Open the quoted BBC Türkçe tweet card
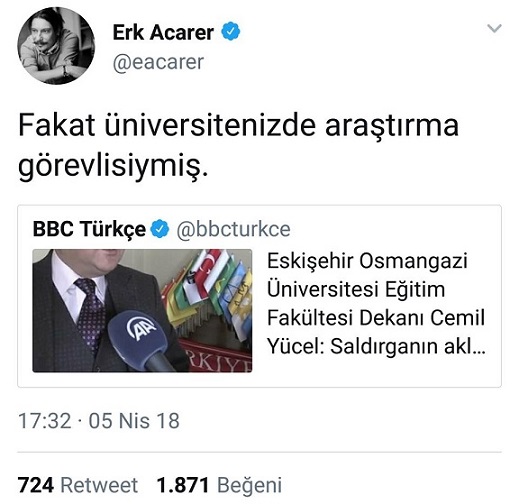Image resolution: width=519 pixels, height=504 pixels. click(259, 296)
